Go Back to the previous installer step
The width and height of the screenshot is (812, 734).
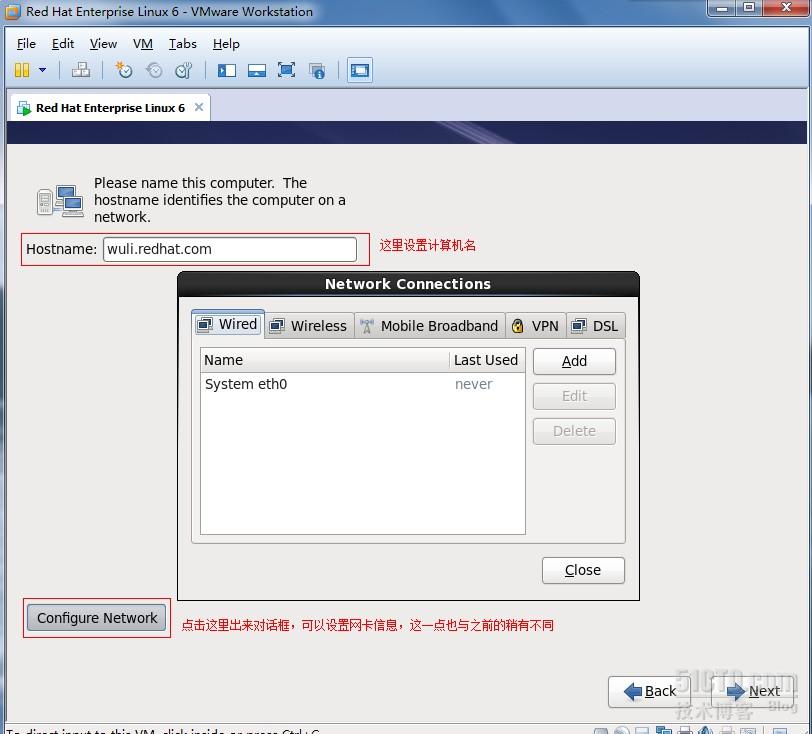649,692
